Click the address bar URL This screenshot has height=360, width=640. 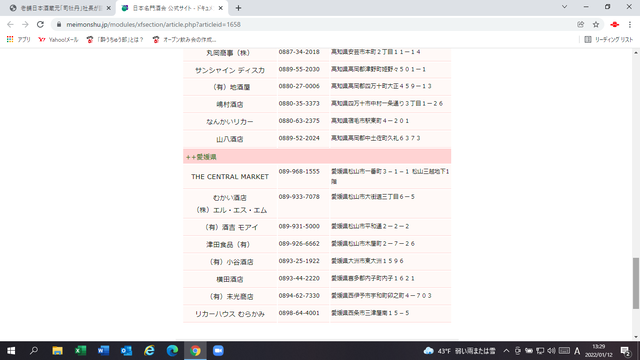click(x=153, y=24)
